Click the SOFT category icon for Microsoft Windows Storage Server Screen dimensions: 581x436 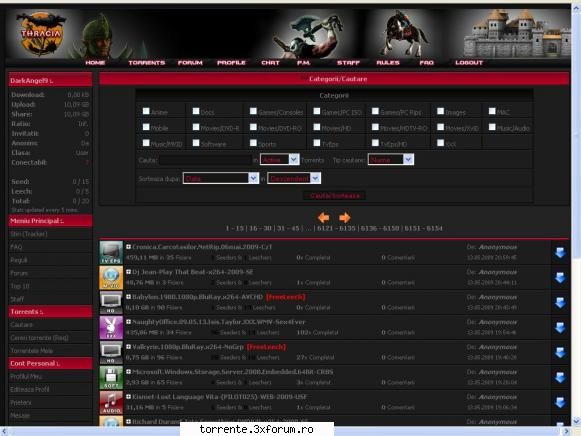tap(111, 377)
